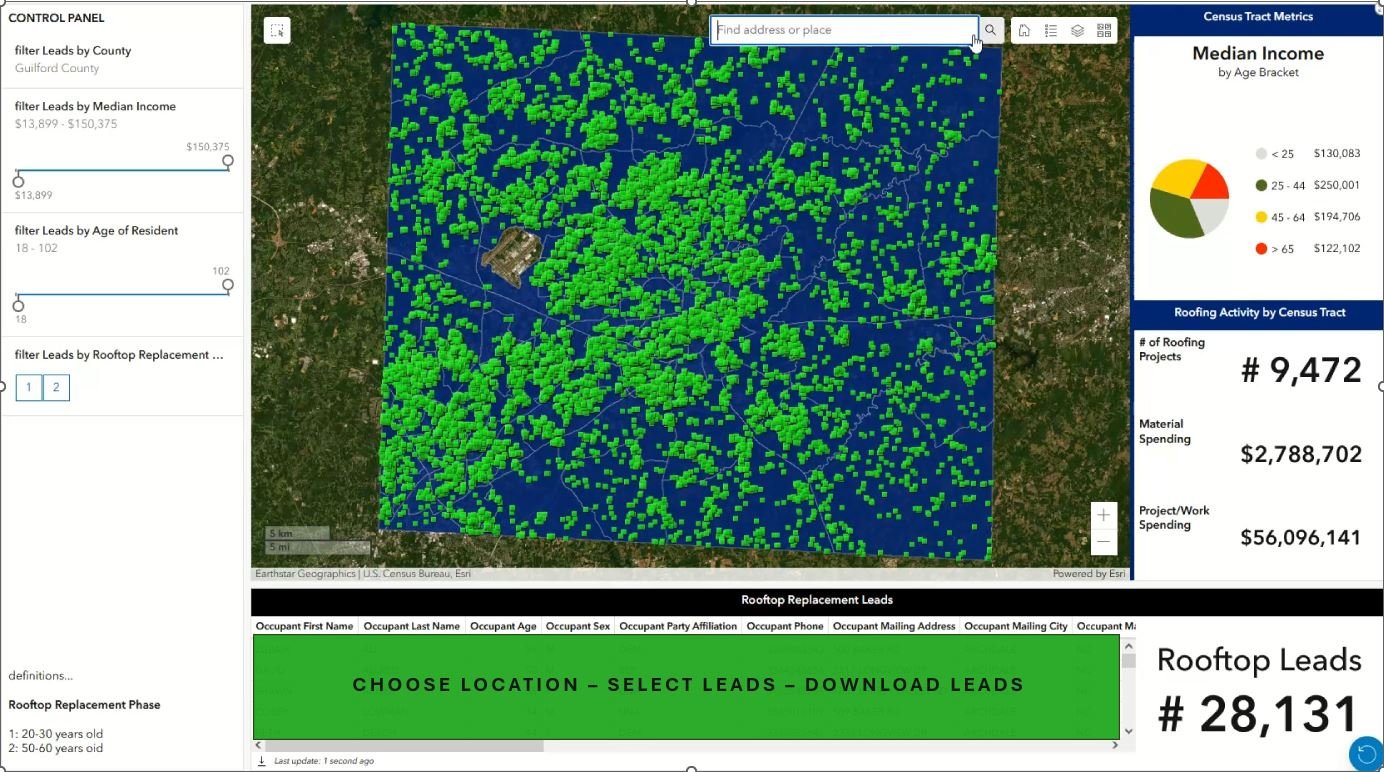Viewport: 1384px width, 772px height.
Task: Click the map search magnifier button
Action: (990, 30)
